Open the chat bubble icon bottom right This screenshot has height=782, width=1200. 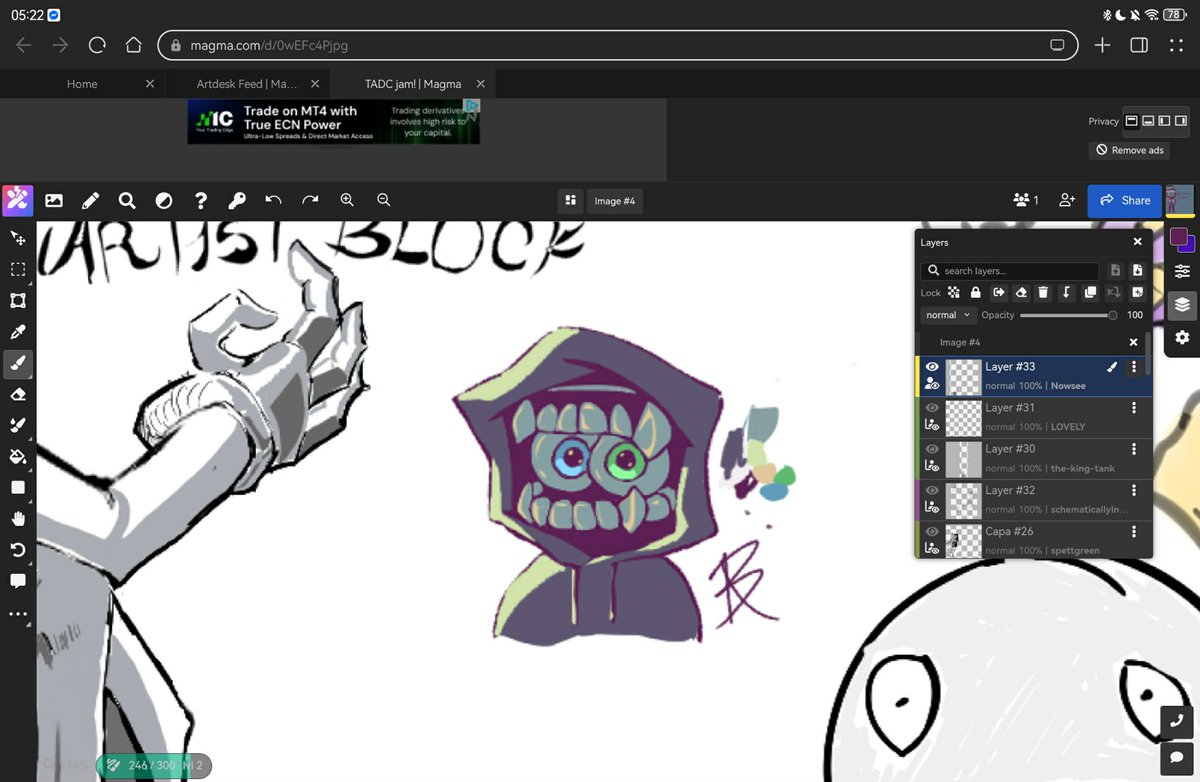pyautogui.click(x=1177, y=758)
